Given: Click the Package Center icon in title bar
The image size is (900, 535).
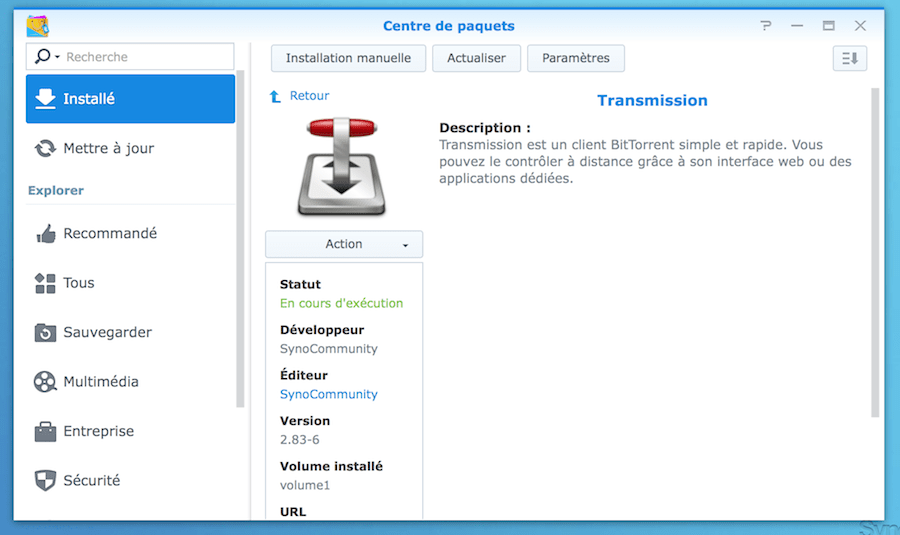Looking at the screenshot, I should pyautogui.click(x=38, y=26).
